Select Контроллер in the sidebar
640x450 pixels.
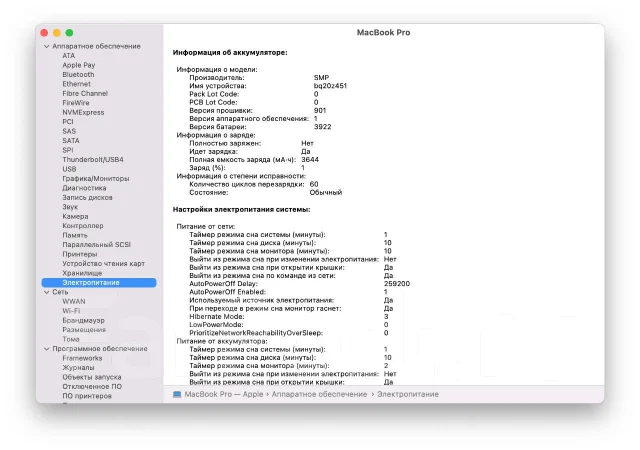(x=83, y=226)
